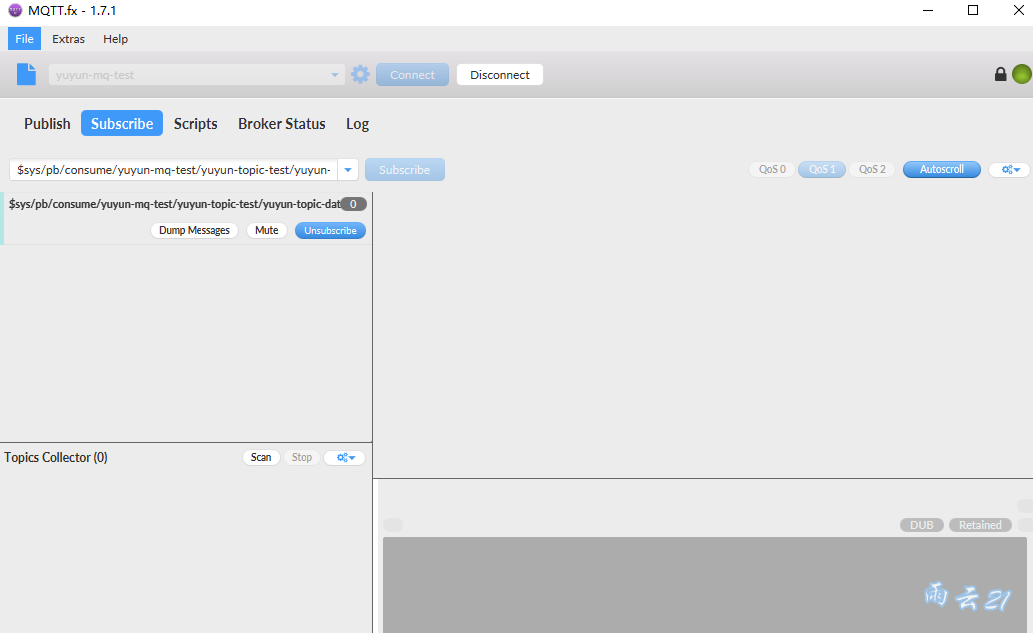
Task: Click the message count badge showing 0
Action: click(353, 204)
